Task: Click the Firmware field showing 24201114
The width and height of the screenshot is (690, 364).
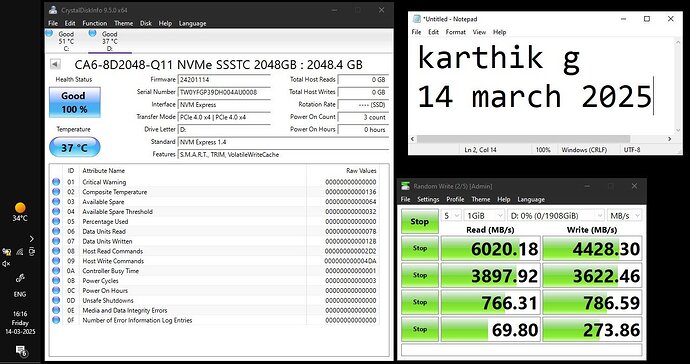Action: click(224, 80)
